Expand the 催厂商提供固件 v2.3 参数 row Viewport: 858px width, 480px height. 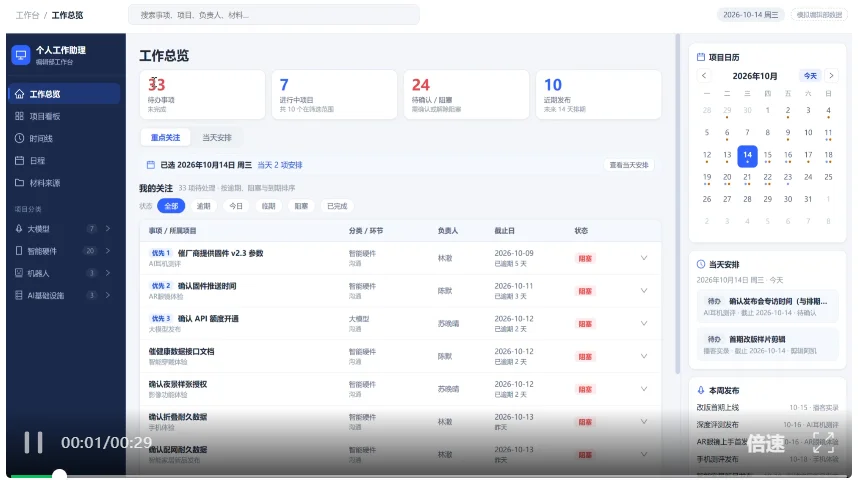point(644,258)
